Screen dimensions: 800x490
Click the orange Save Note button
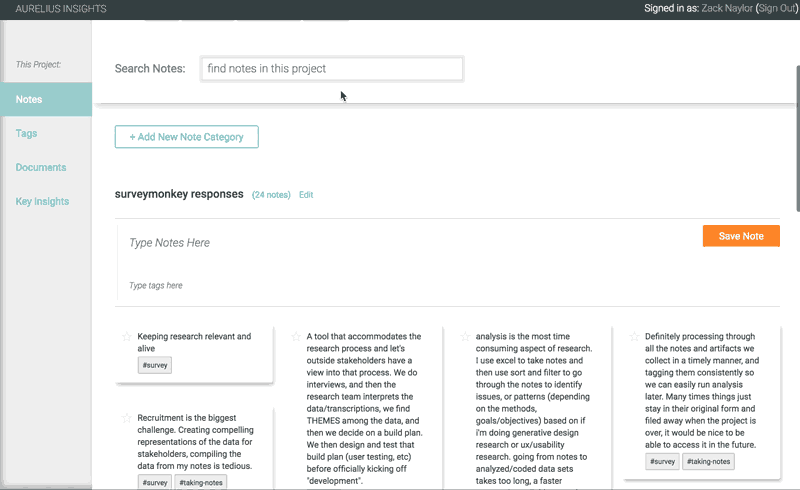741,236
